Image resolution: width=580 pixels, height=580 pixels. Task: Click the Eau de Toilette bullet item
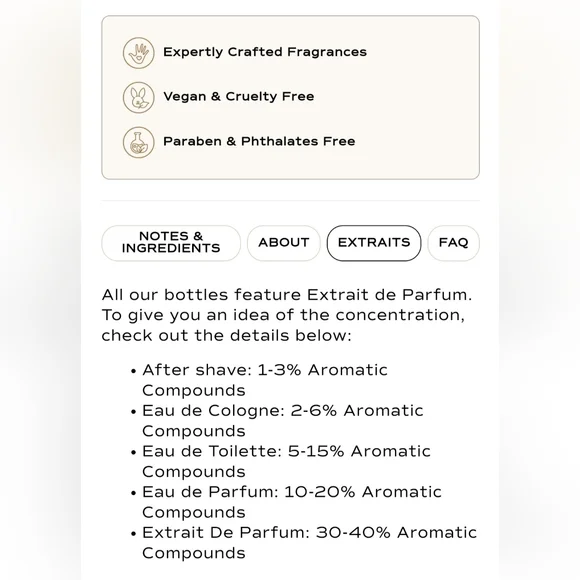click(286, 461)
